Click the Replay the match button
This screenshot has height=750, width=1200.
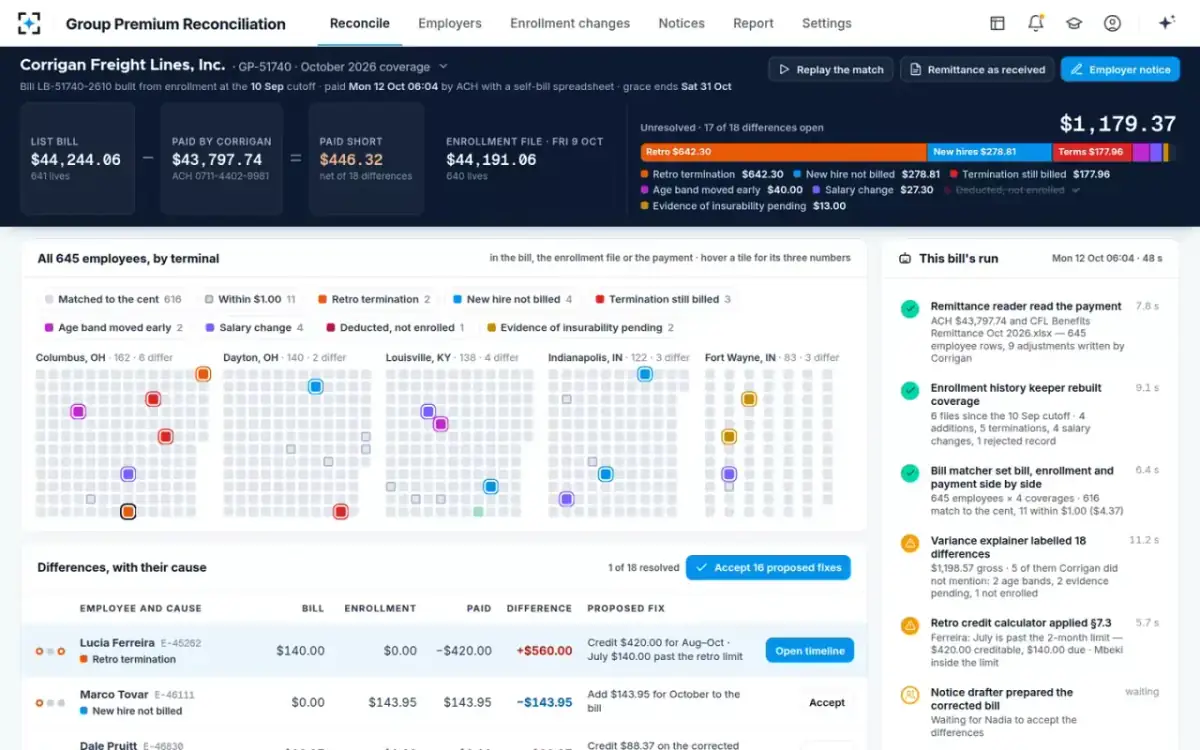tap(831, 69)
